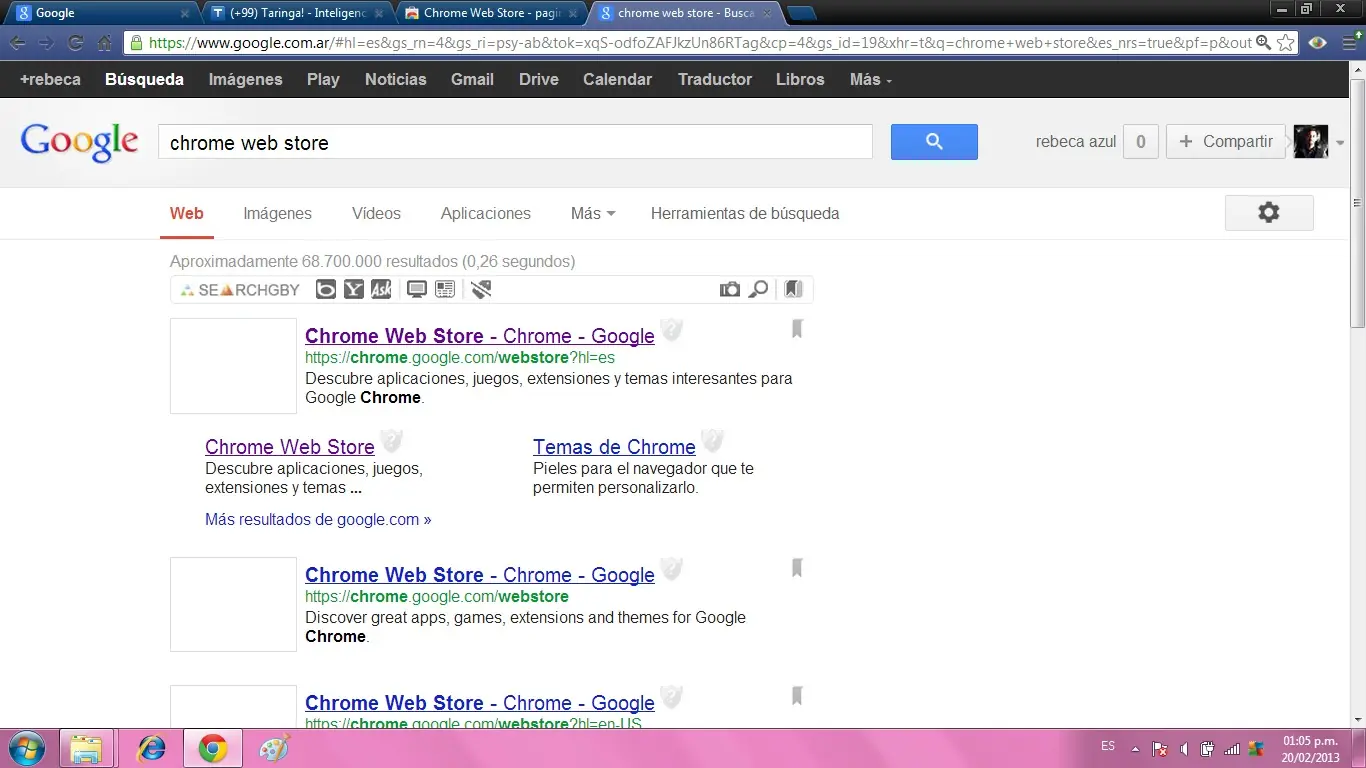Click the bookmark icon in SearchGBY bar

[794, 289]
